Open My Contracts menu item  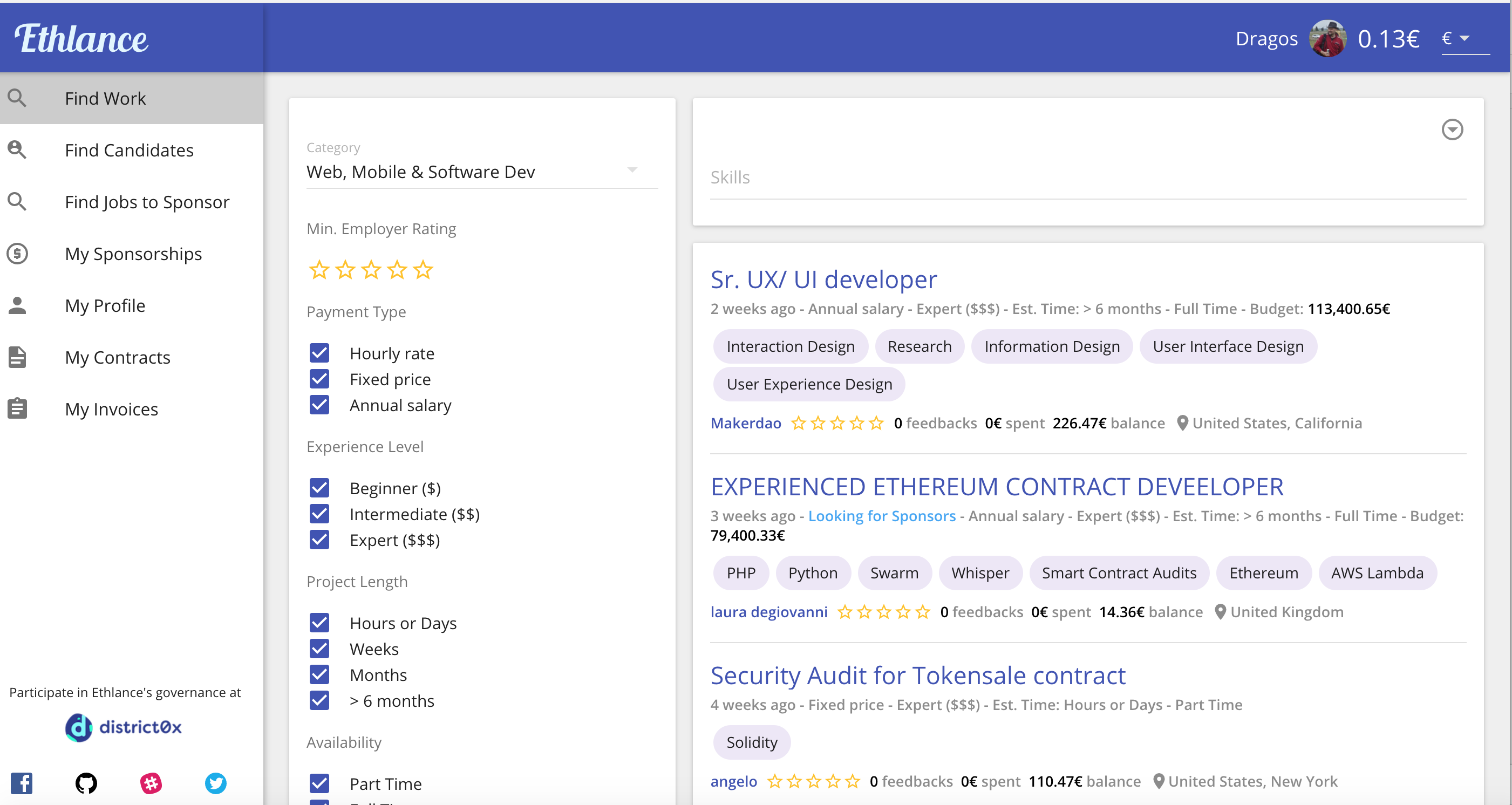(118, 357)
